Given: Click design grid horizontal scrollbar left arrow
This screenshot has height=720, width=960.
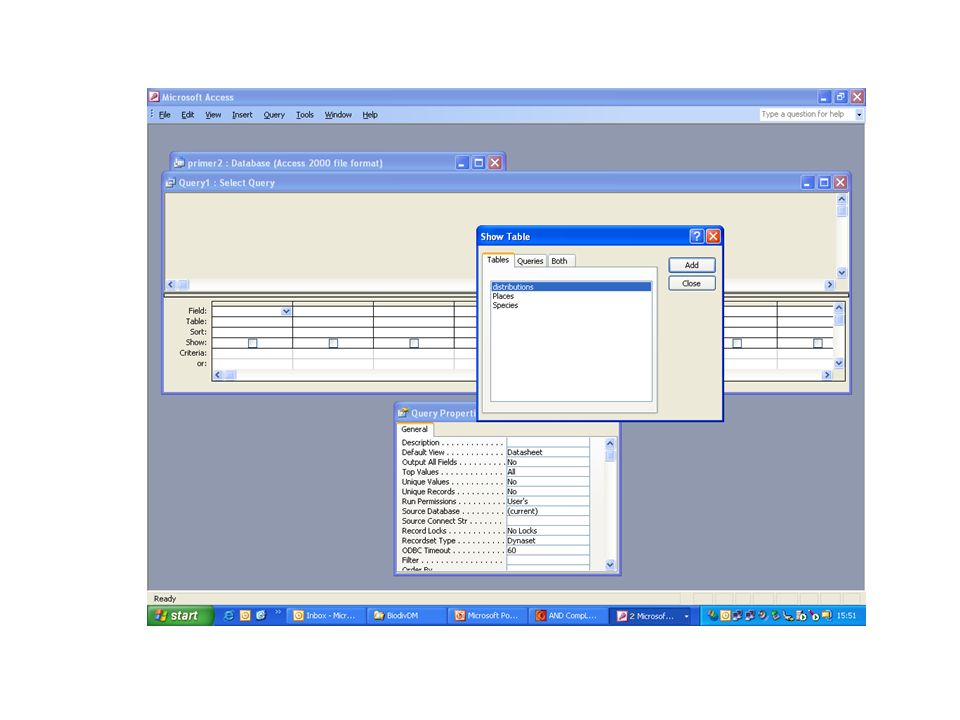Looking at the screenshot, I should pyautogui.click(x=218, y=375).
